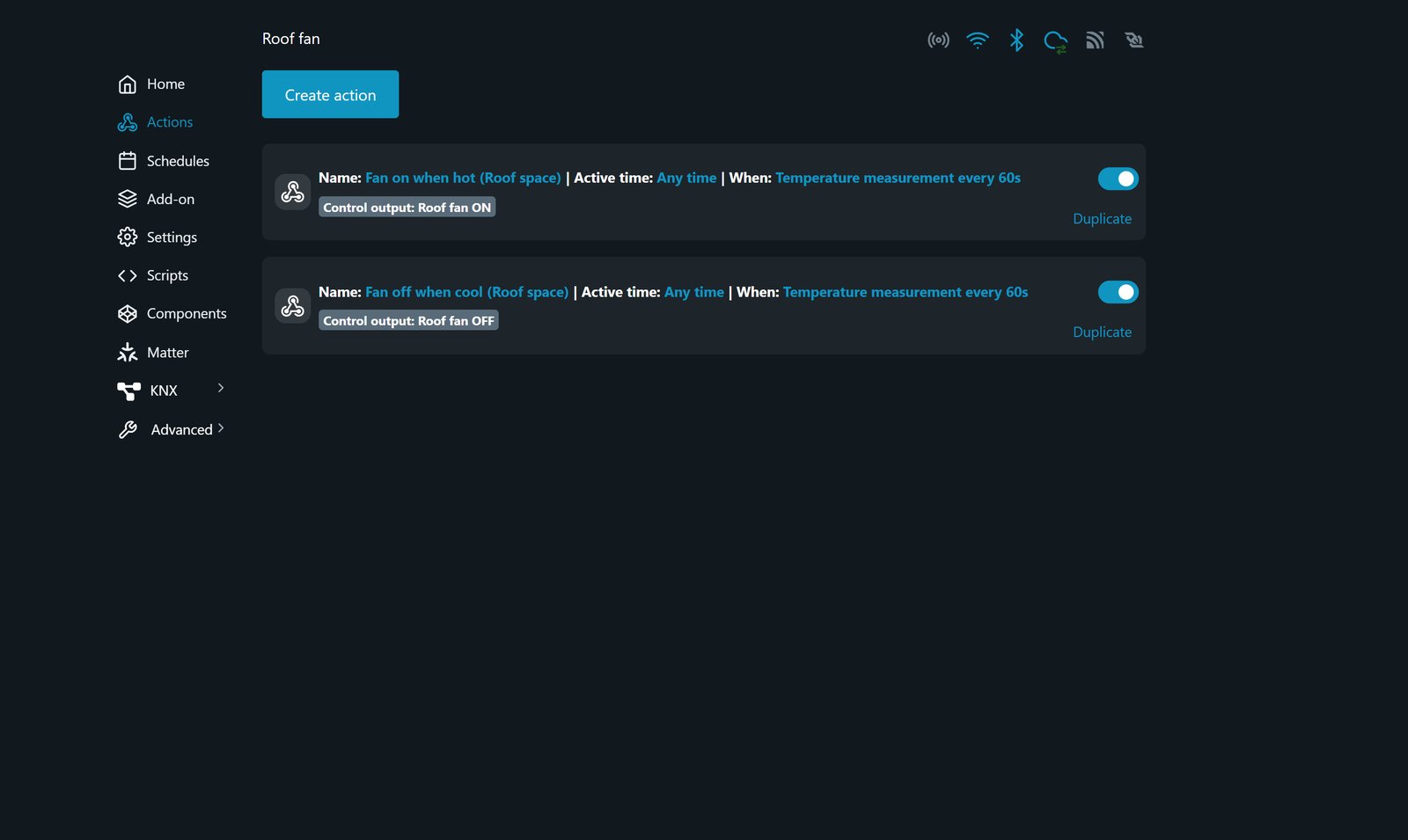Click the Advanced wrench icon

tap(128, 429)
